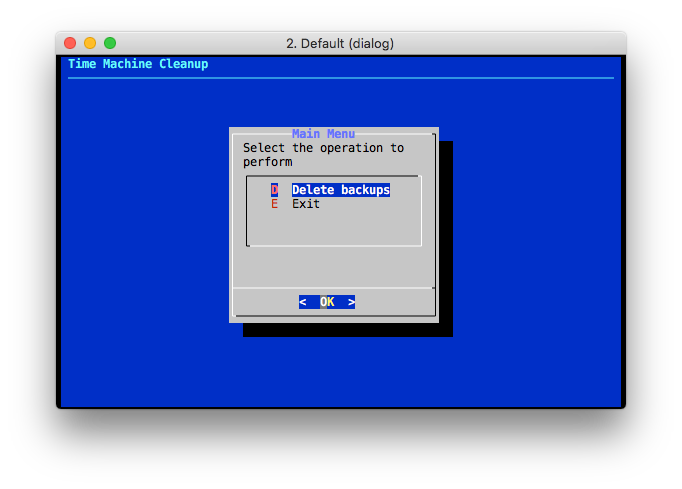The width and height of the screenshot is (682, 489).
Task: Click the word 'perform' in the prompt
Action: tap(268, 162)
